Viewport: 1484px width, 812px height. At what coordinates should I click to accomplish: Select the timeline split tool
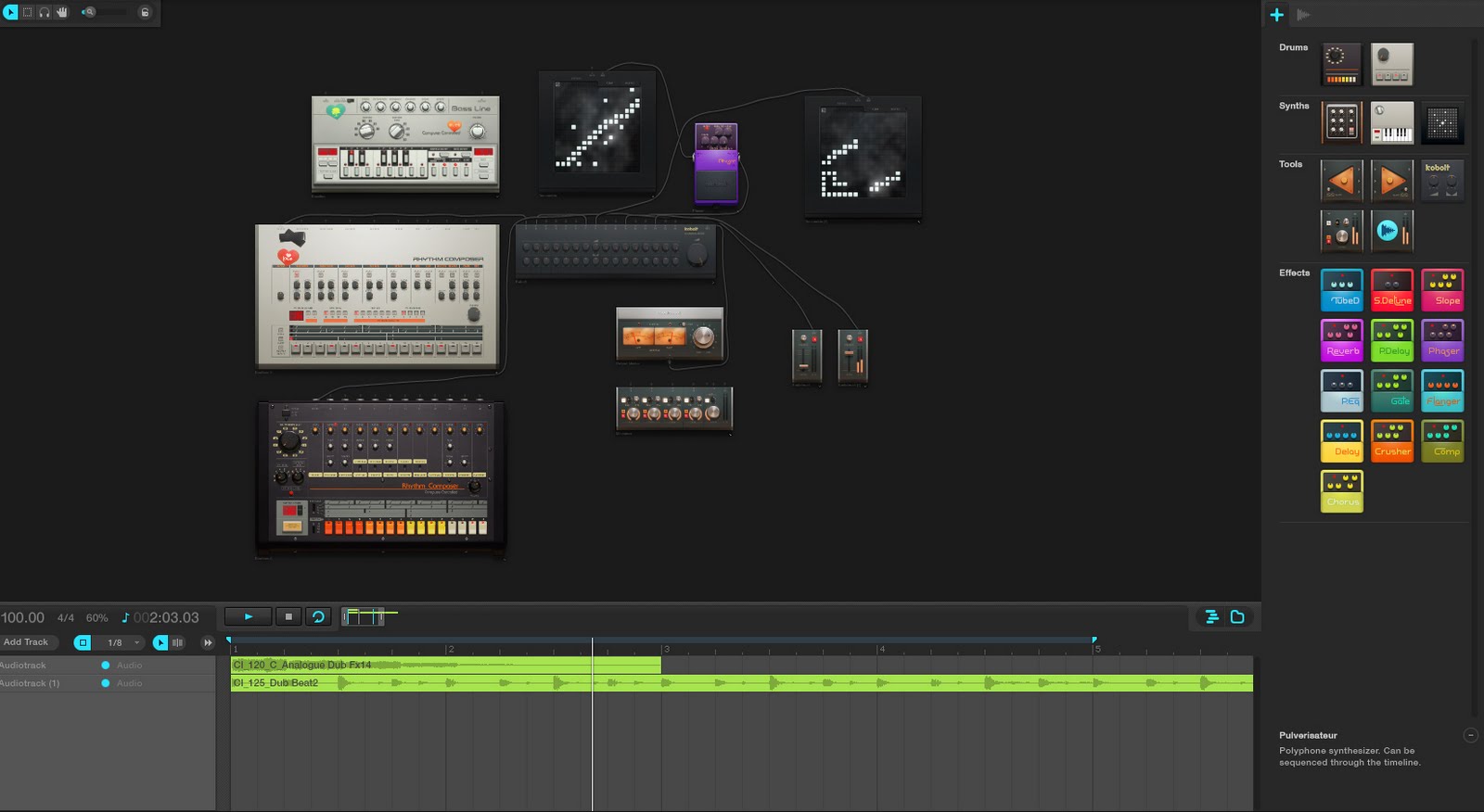pyautogui.click(x=177, y=642)
